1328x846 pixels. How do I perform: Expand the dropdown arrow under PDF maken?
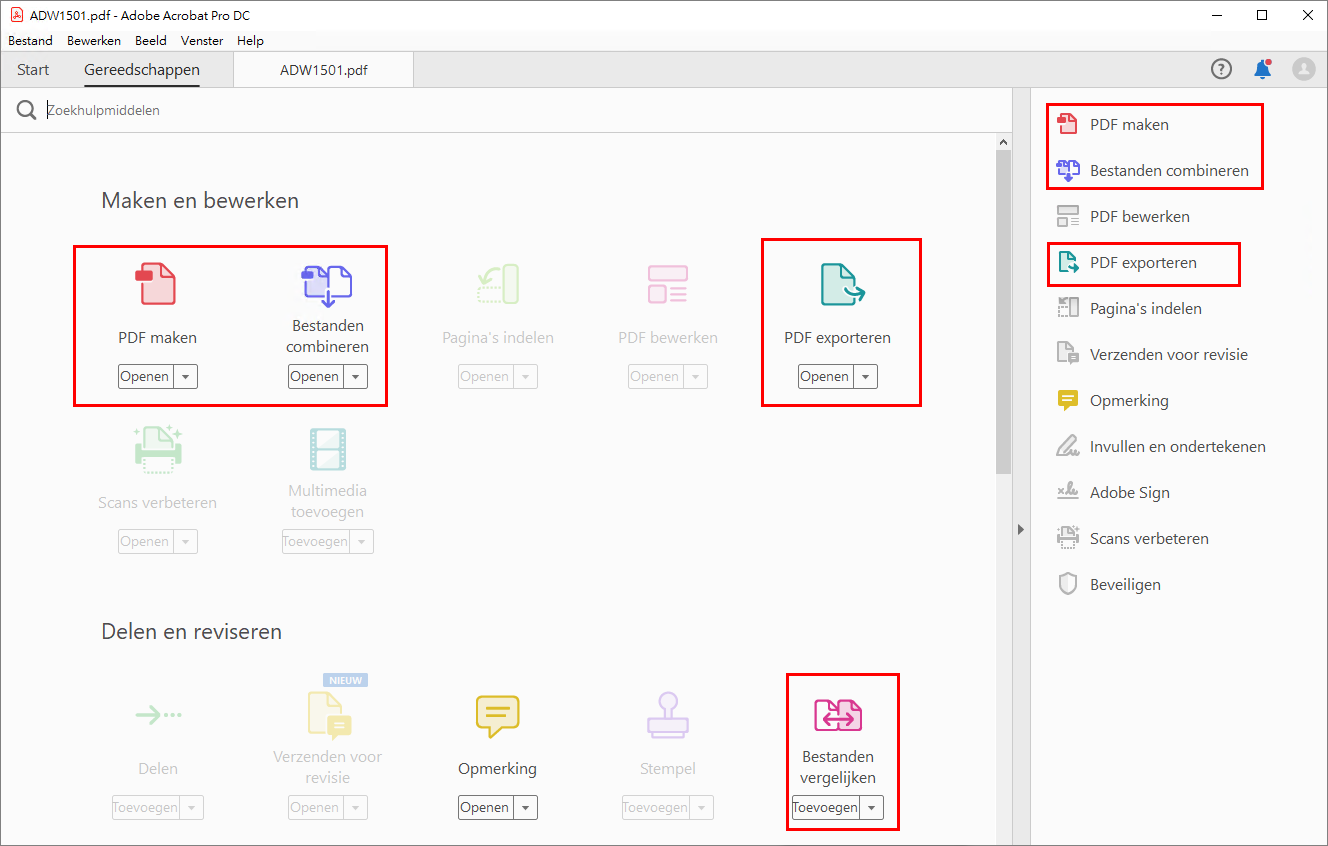186,377
